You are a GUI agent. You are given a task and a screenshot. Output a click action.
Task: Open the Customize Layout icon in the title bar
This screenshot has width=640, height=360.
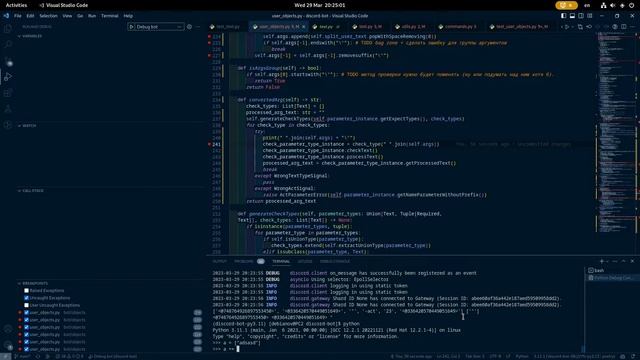click(590, 16)
